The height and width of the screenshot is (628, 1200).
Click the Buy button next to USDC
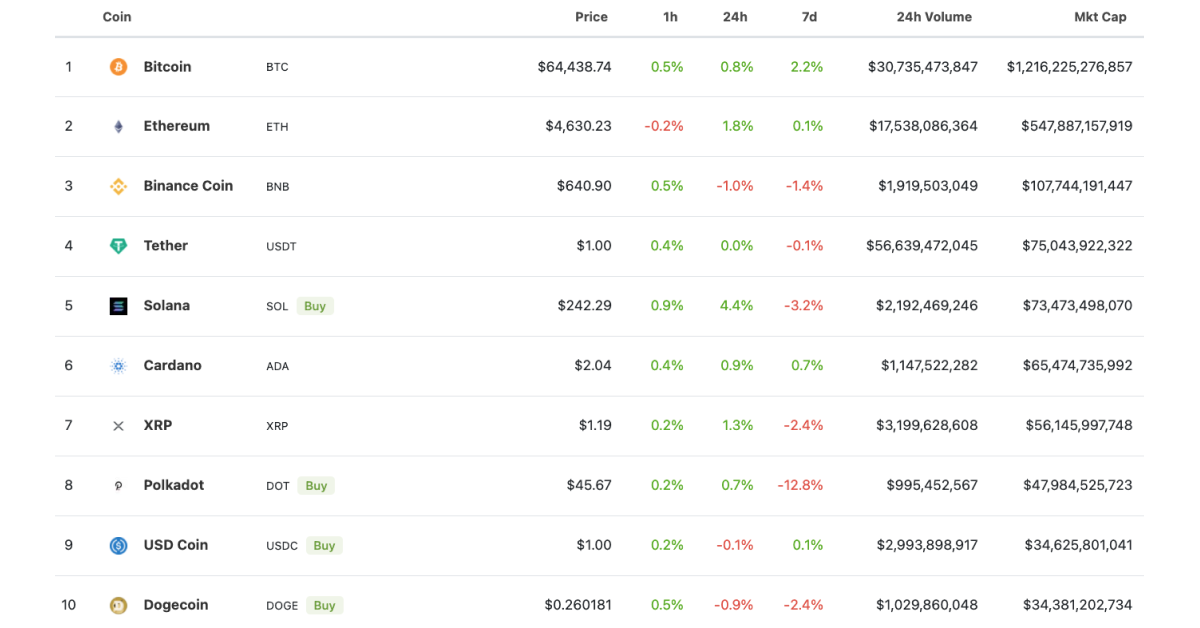(324, 545)
